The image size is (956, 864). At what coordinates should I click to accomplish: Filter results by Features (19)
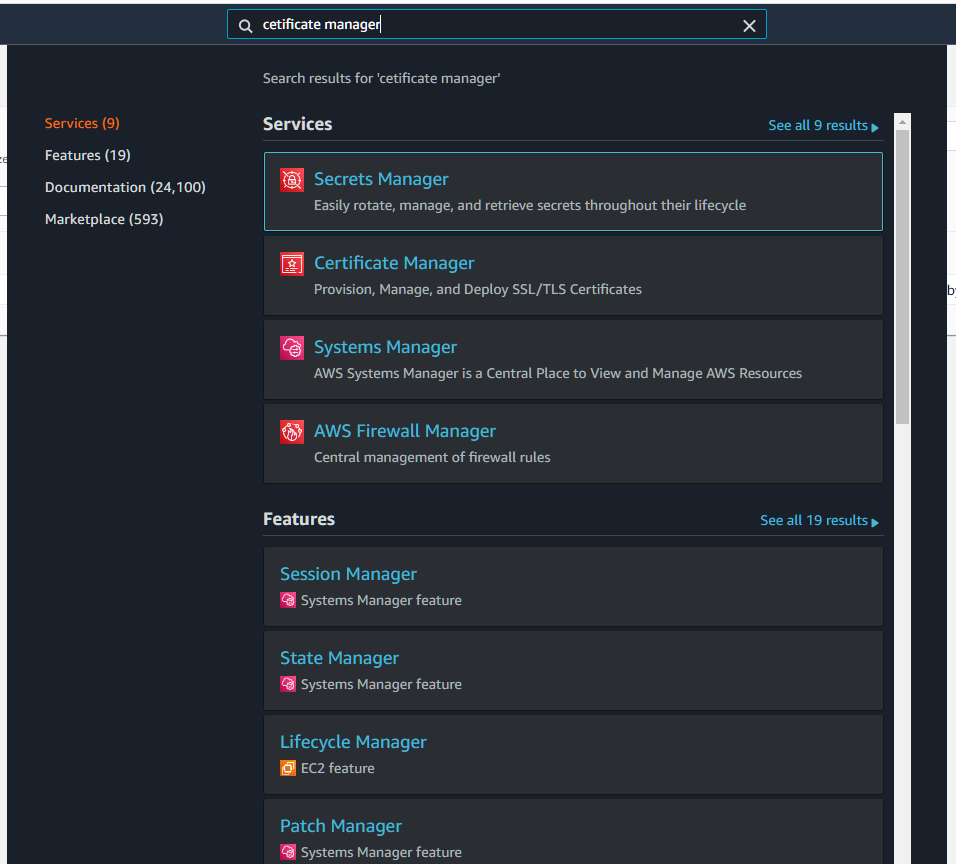[x=88, y=155]
